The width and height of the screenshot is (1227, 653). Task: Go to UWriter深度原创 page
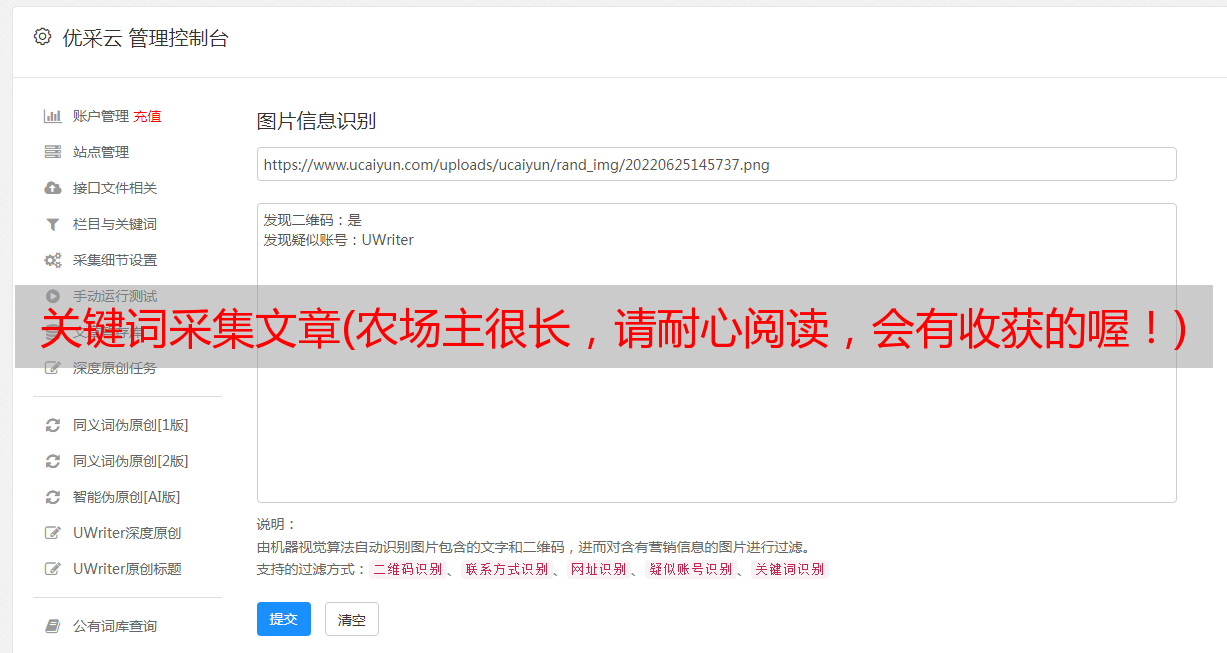pos(127,533)
